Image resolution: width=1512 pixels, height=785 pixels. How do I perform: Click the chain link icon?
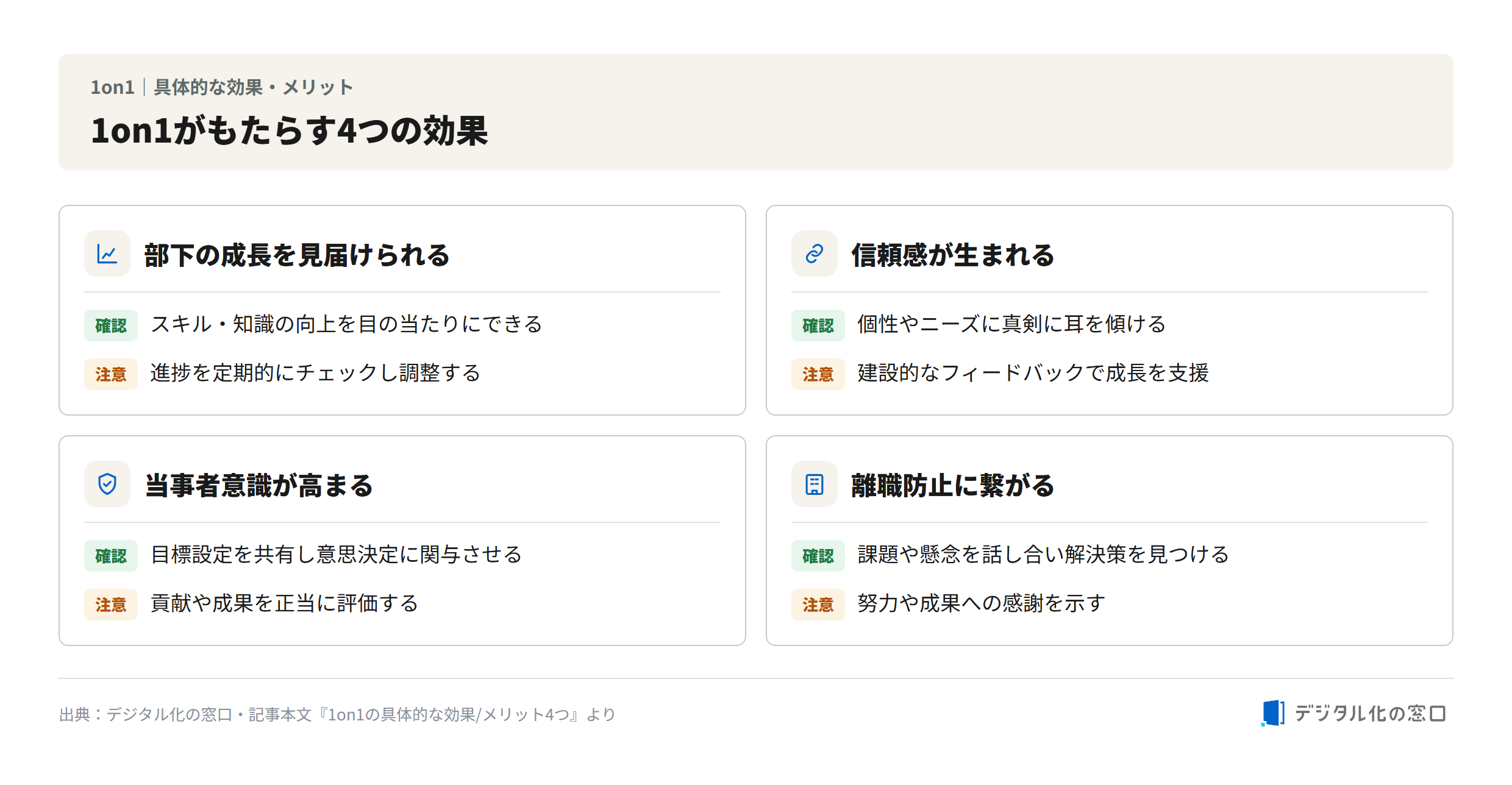tap(815, 254)
